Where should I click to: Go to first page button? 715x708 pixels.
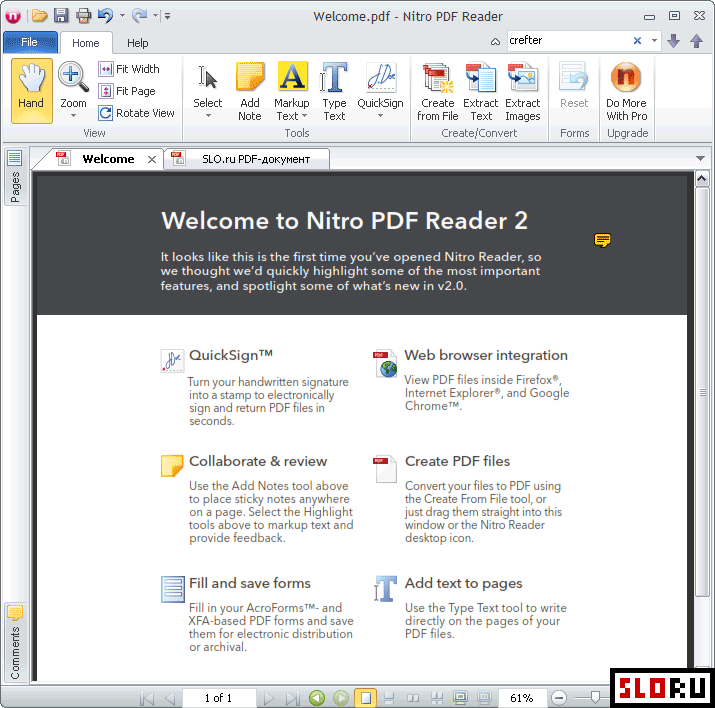[147, 698]
